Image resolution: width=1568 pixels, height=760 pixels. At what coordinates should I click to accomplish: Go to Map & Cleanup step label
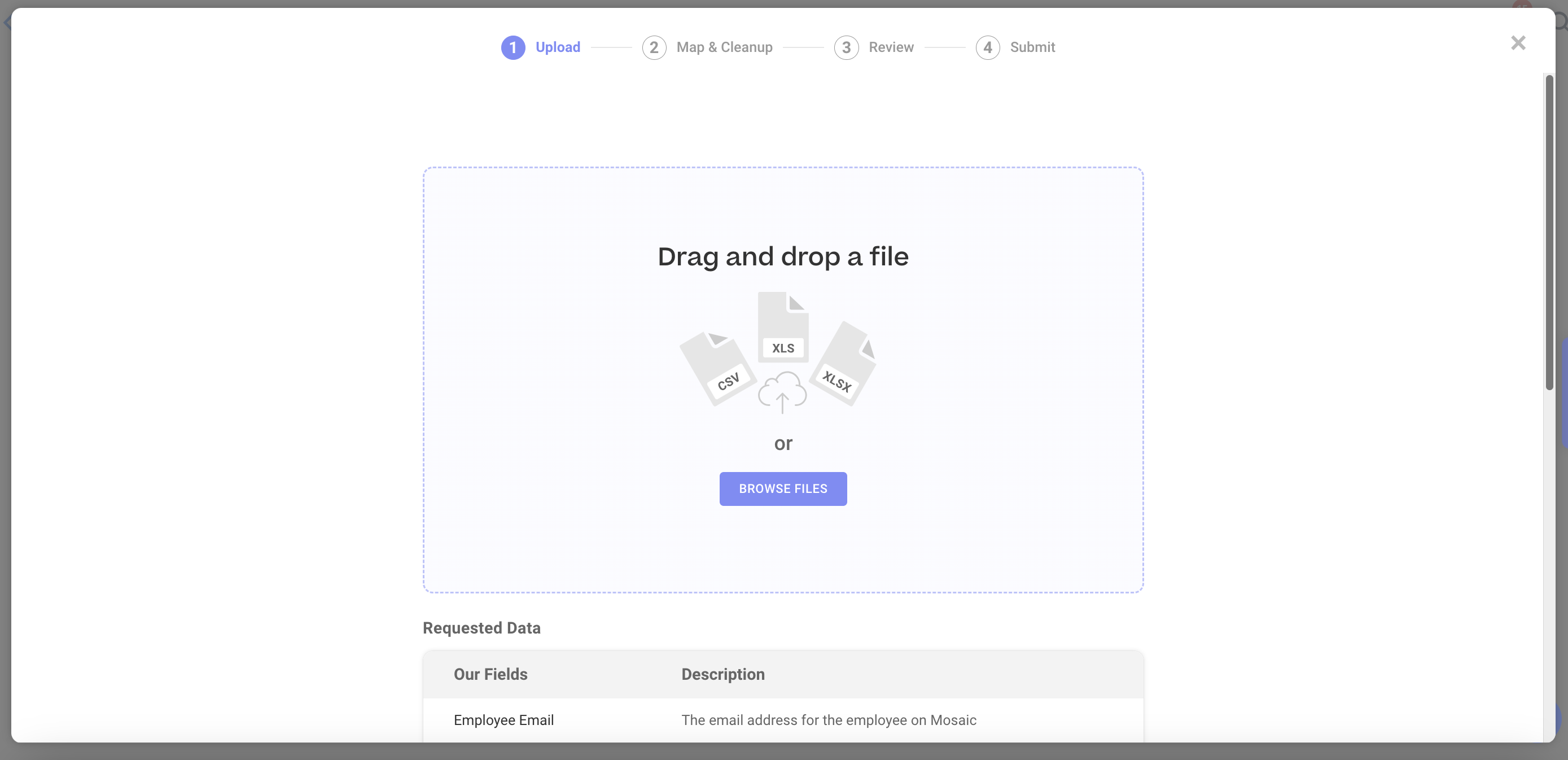pos(724,47)
